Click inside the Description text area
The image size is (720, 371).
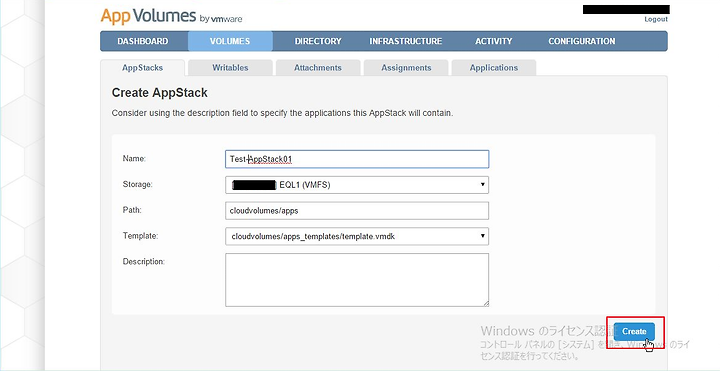357,280
